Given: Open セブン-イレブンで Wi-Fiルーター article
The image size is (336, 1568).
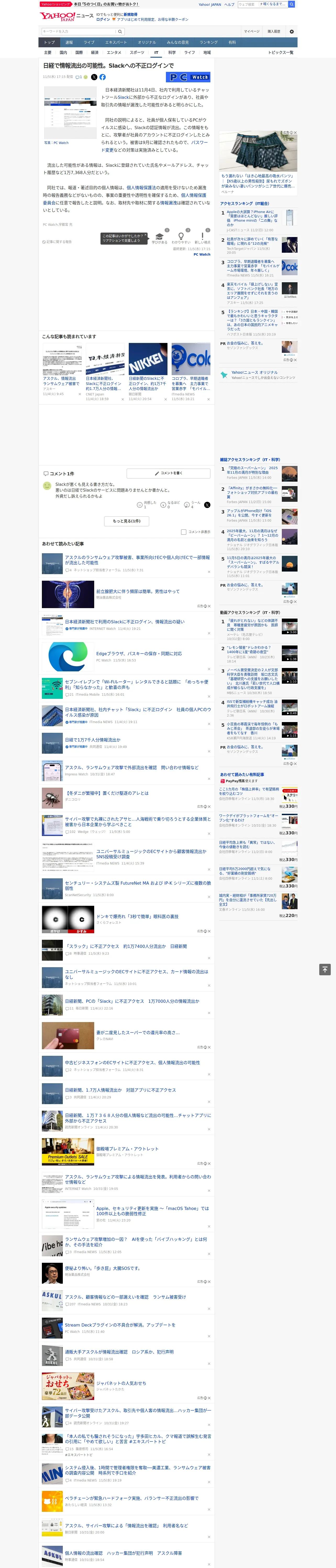Looking at the screenshot, I should coord(137,685).
